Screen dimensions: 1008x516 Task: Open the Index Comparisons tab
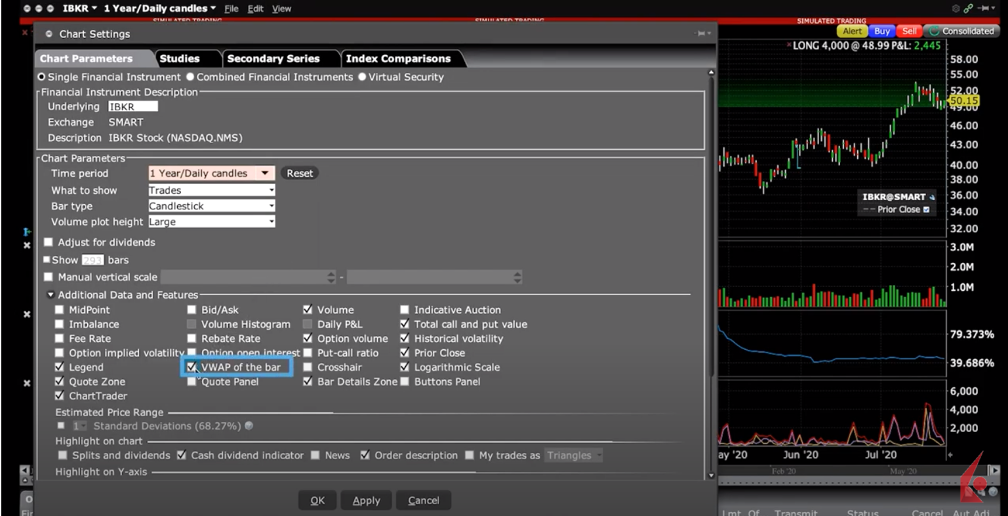398,59
